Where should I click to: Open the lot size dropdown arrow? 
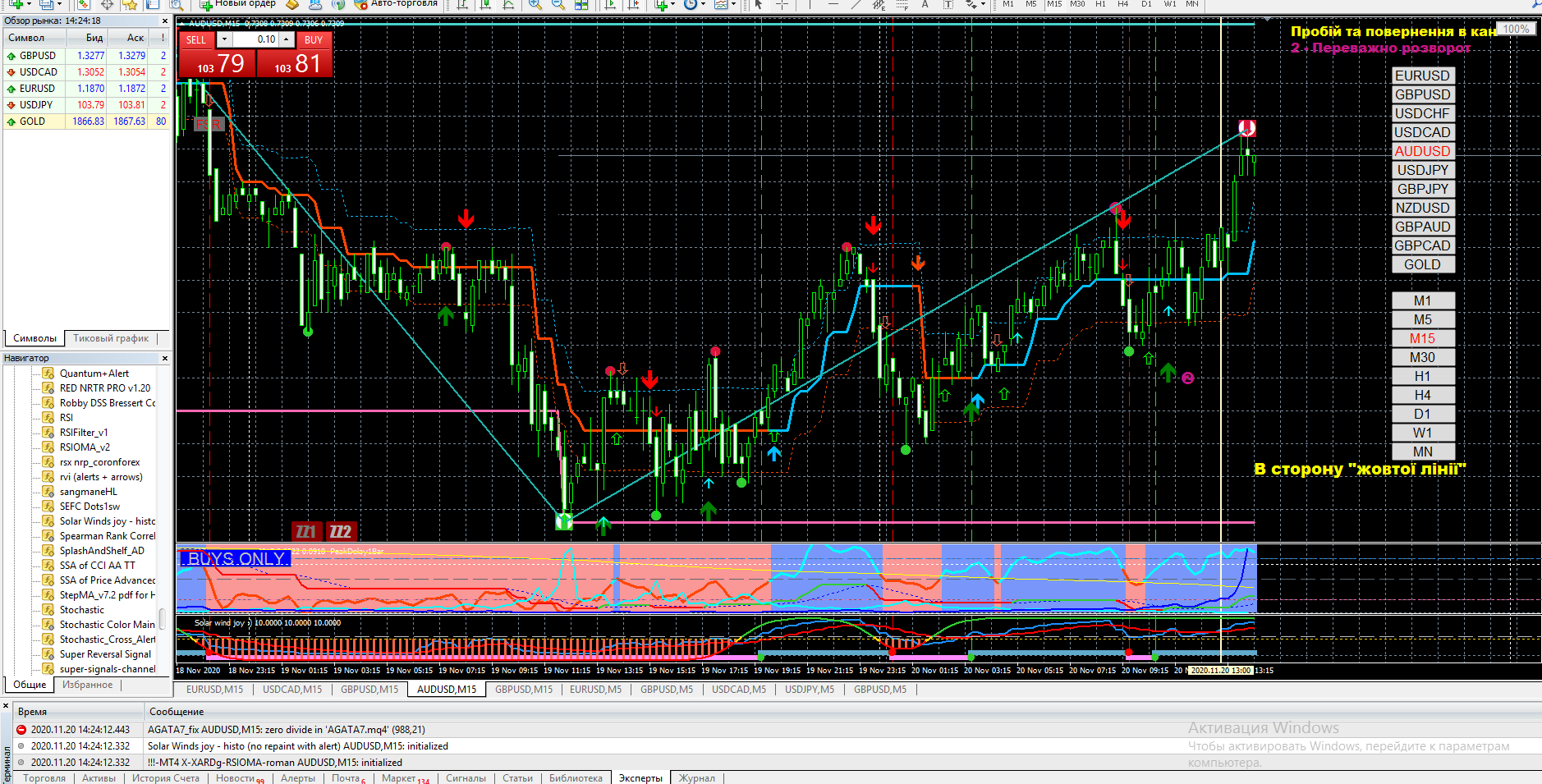point(224,39)
